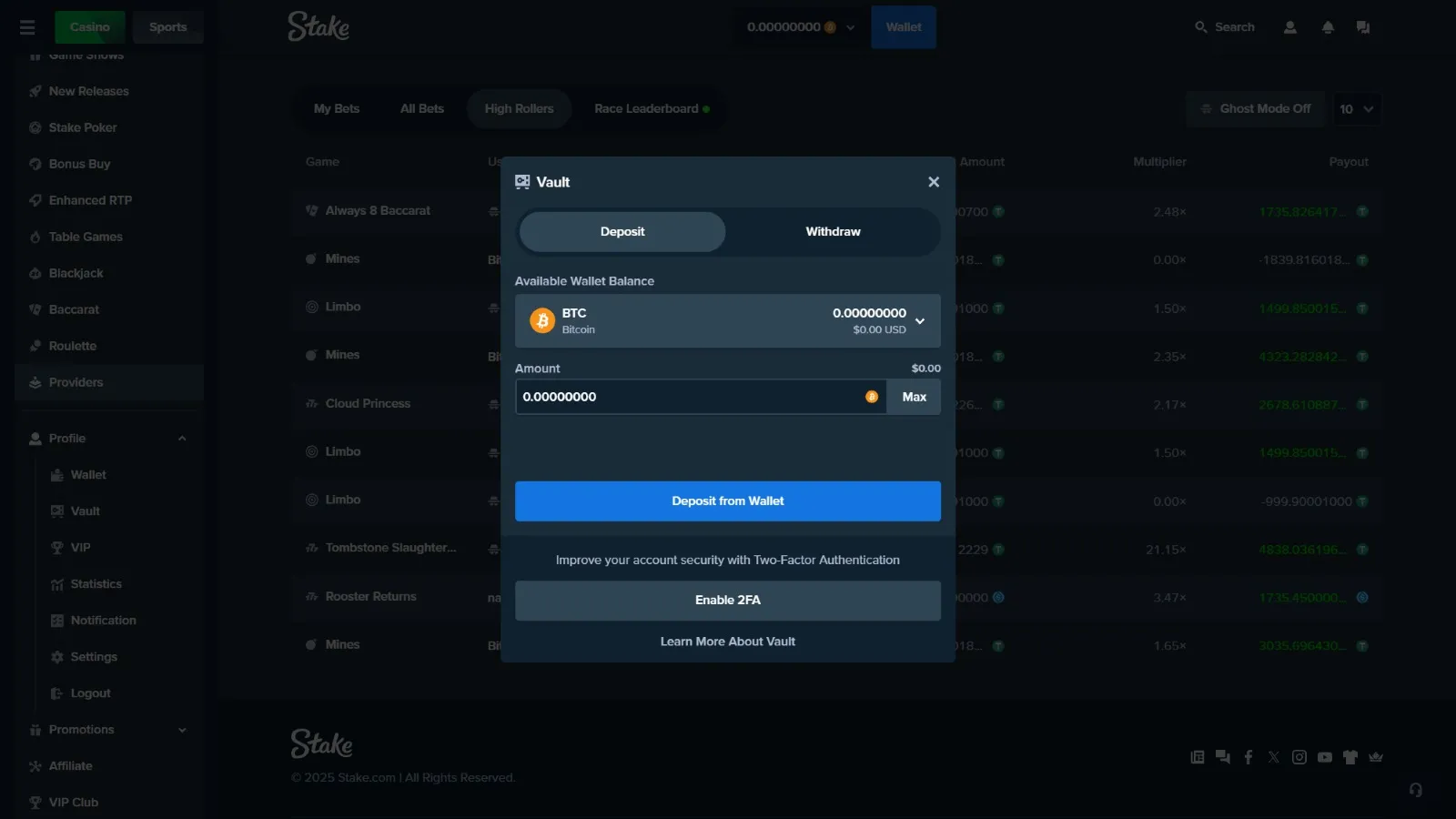
Task: Collapse the Profile section in sidebar
Action: (182, 439)
